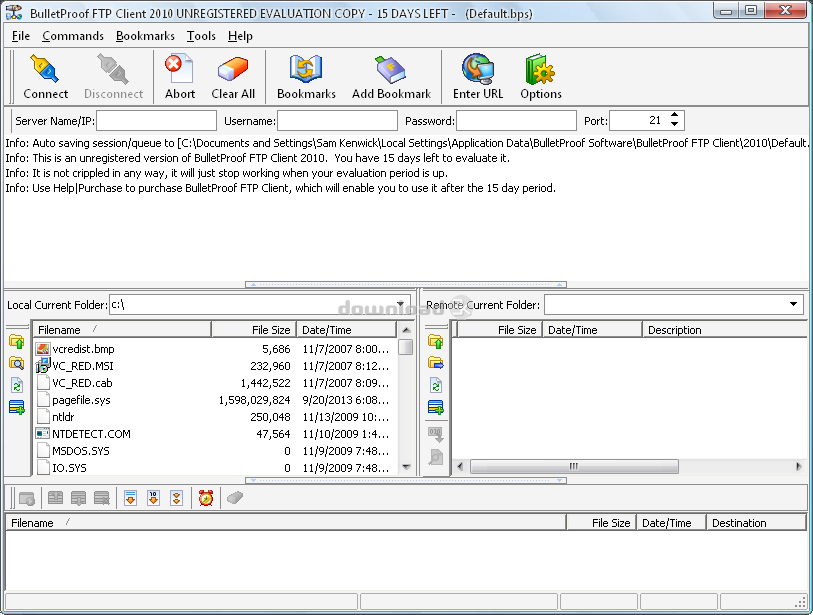Click the Server Name/IP field
This screenshot has width=813, height=615.
tap(157, 121)
